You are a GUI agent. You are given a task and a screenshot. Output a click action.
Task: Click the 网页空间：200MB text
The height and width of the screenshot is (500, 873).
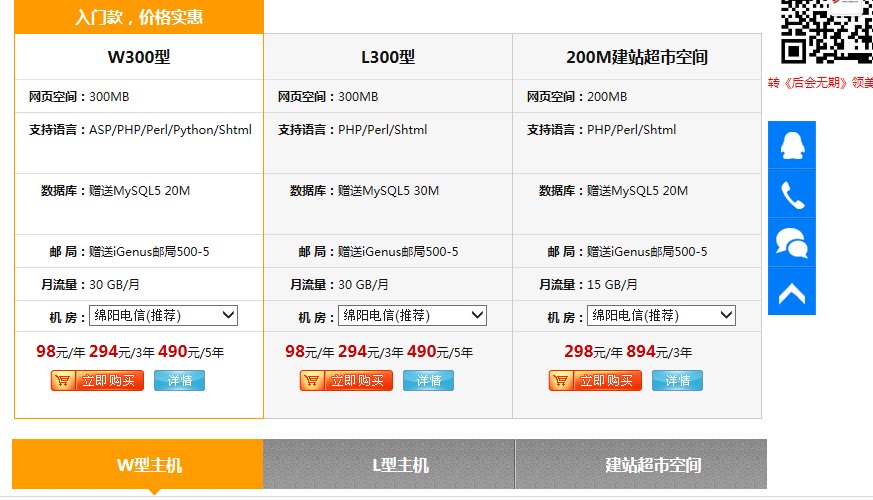pyautogui.click(x=577, y=97)
